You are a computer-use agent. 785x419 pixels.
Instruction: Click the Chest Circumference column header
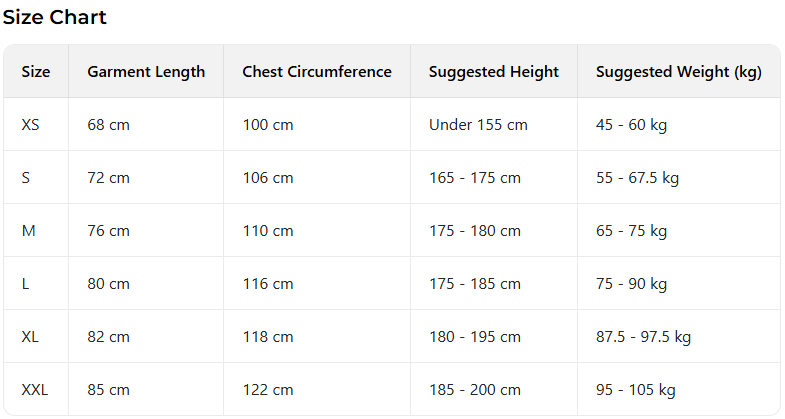tap(317, 72)
